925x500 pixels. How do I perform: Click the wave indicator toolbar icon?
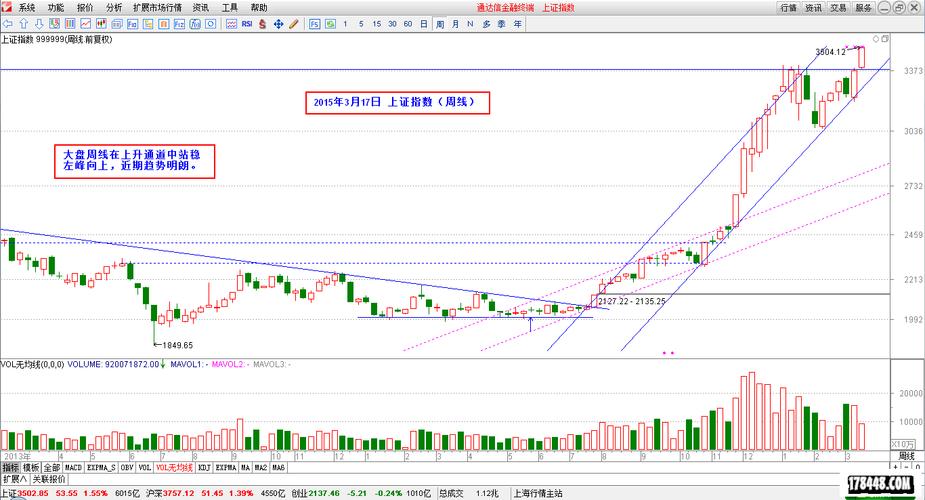tap(231, 24)
